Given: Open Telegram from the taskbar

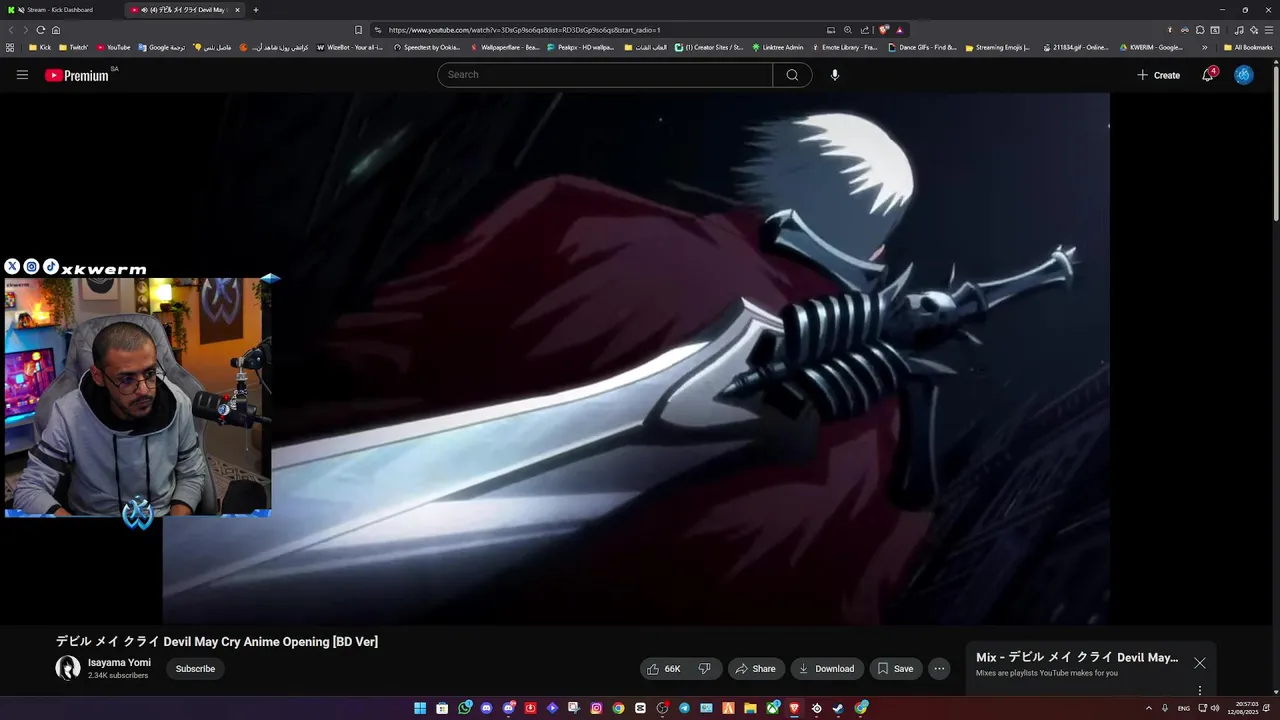Looking at the screenshot, I should (x=684, y=708).
